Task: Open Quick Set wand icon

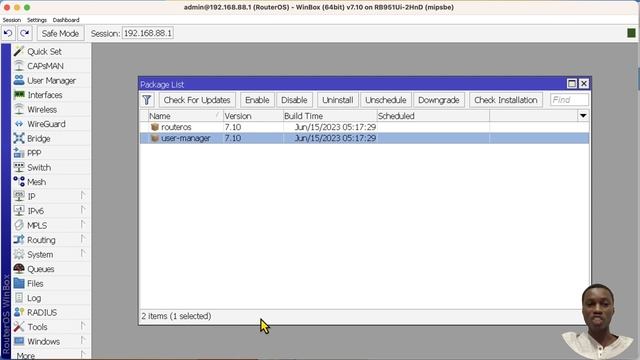Action: coord(19,51)
